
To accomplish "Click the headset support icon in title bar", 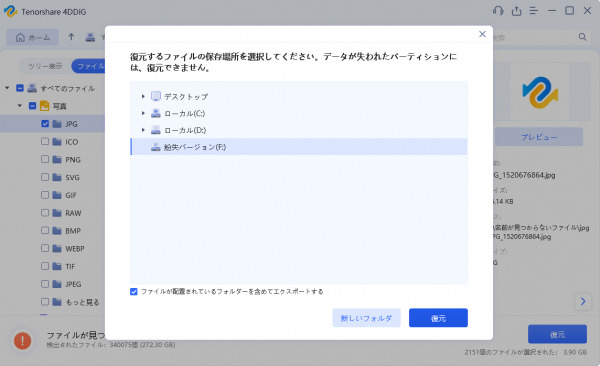I will click(498, 11).
